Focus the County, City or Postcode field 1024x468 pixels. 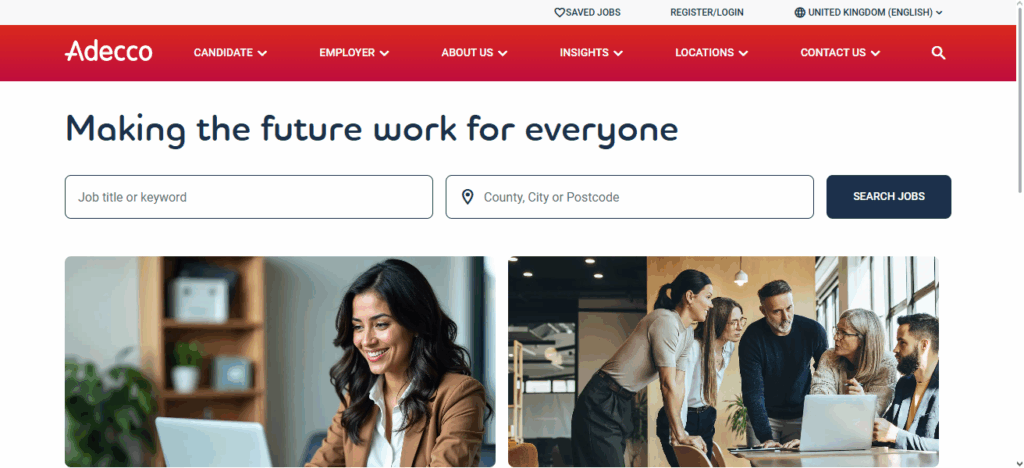630,196
